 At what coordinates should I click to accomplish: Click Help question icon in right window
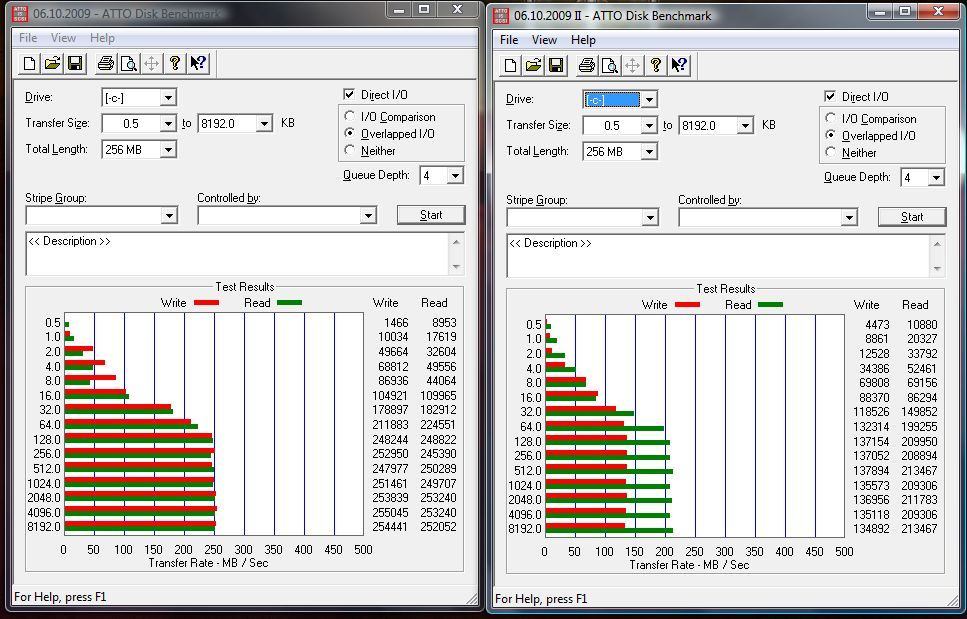click(x=656, y=65)
